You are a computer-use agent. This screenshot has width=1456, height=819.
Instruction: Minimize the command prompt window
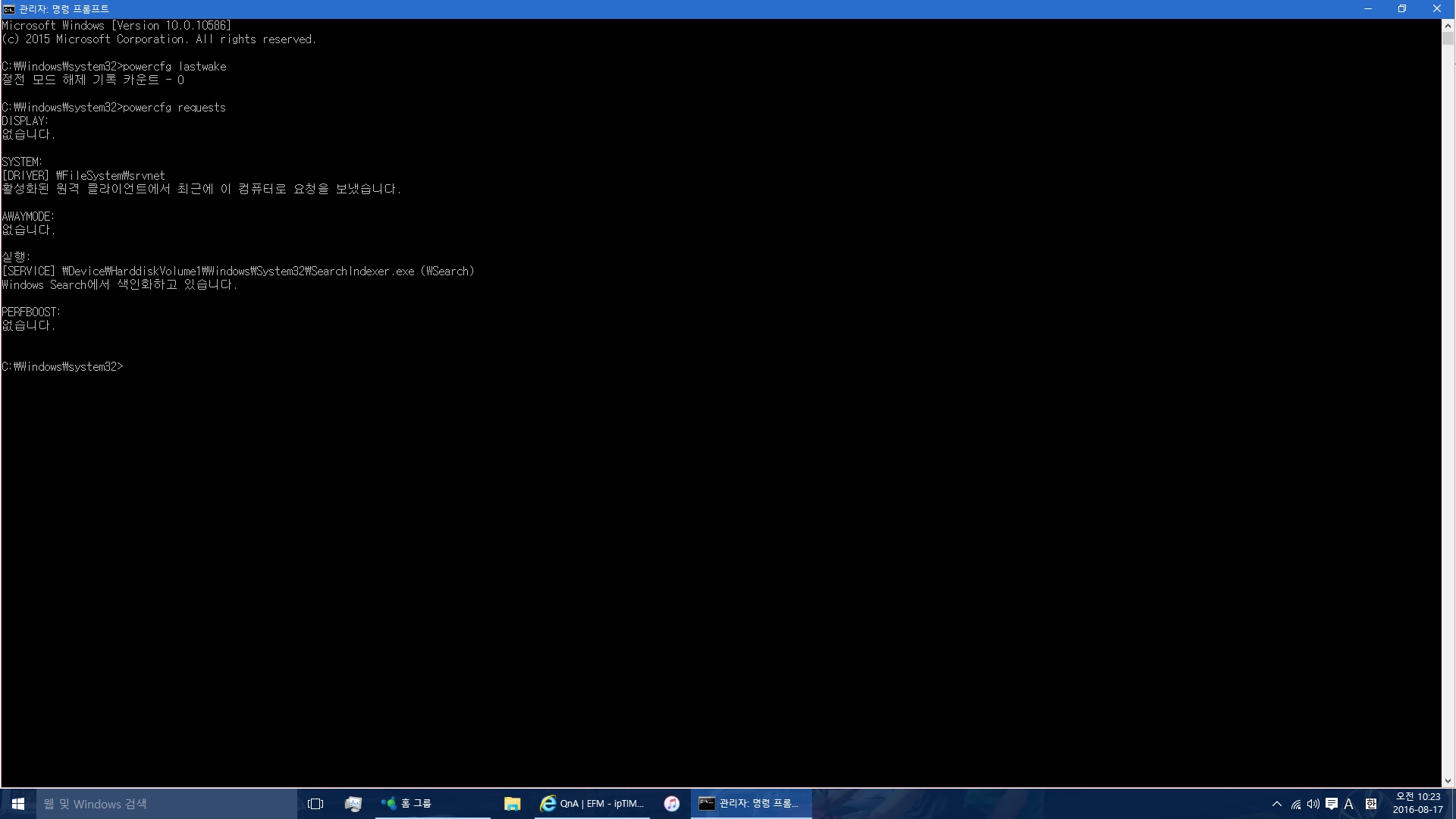tap(1368, 9)
